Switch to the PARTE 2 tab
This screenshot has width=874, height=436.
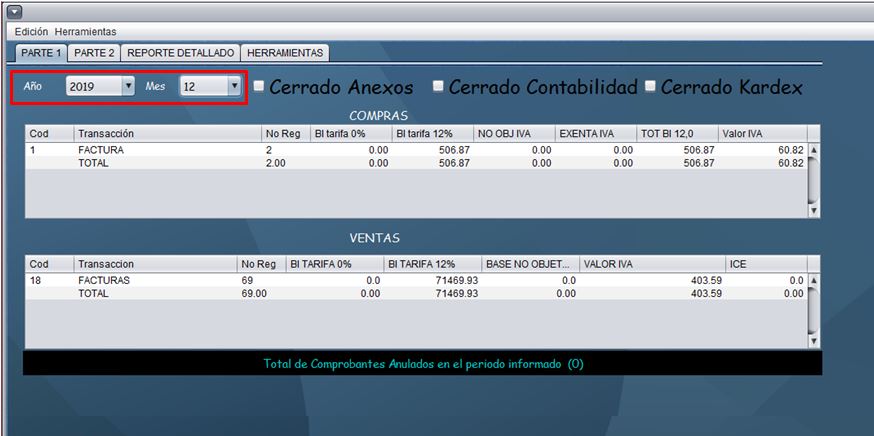click(94, 52)
